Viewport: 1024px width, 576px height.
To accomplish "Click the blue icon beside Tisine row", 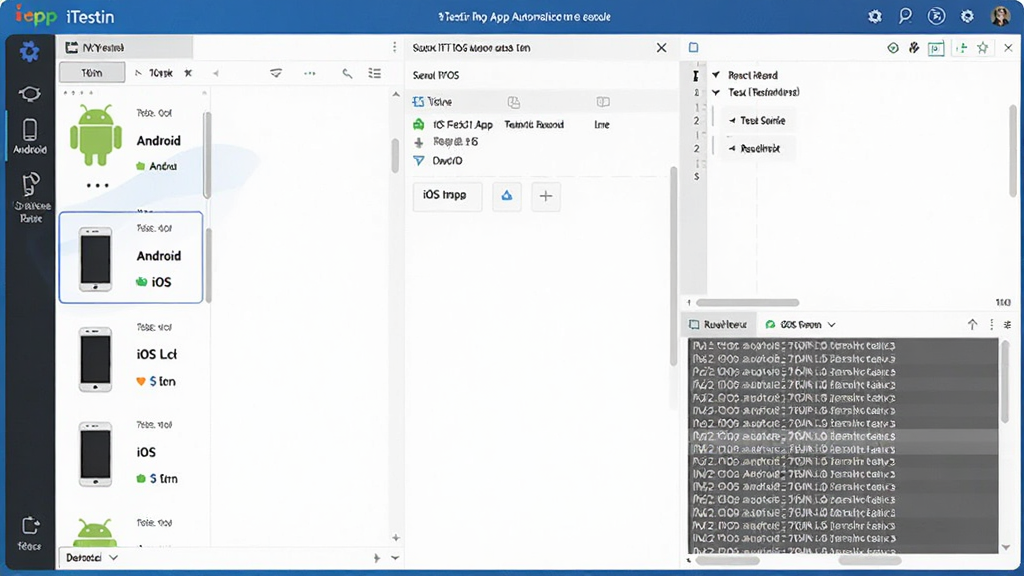I will [x=419, y=102].
